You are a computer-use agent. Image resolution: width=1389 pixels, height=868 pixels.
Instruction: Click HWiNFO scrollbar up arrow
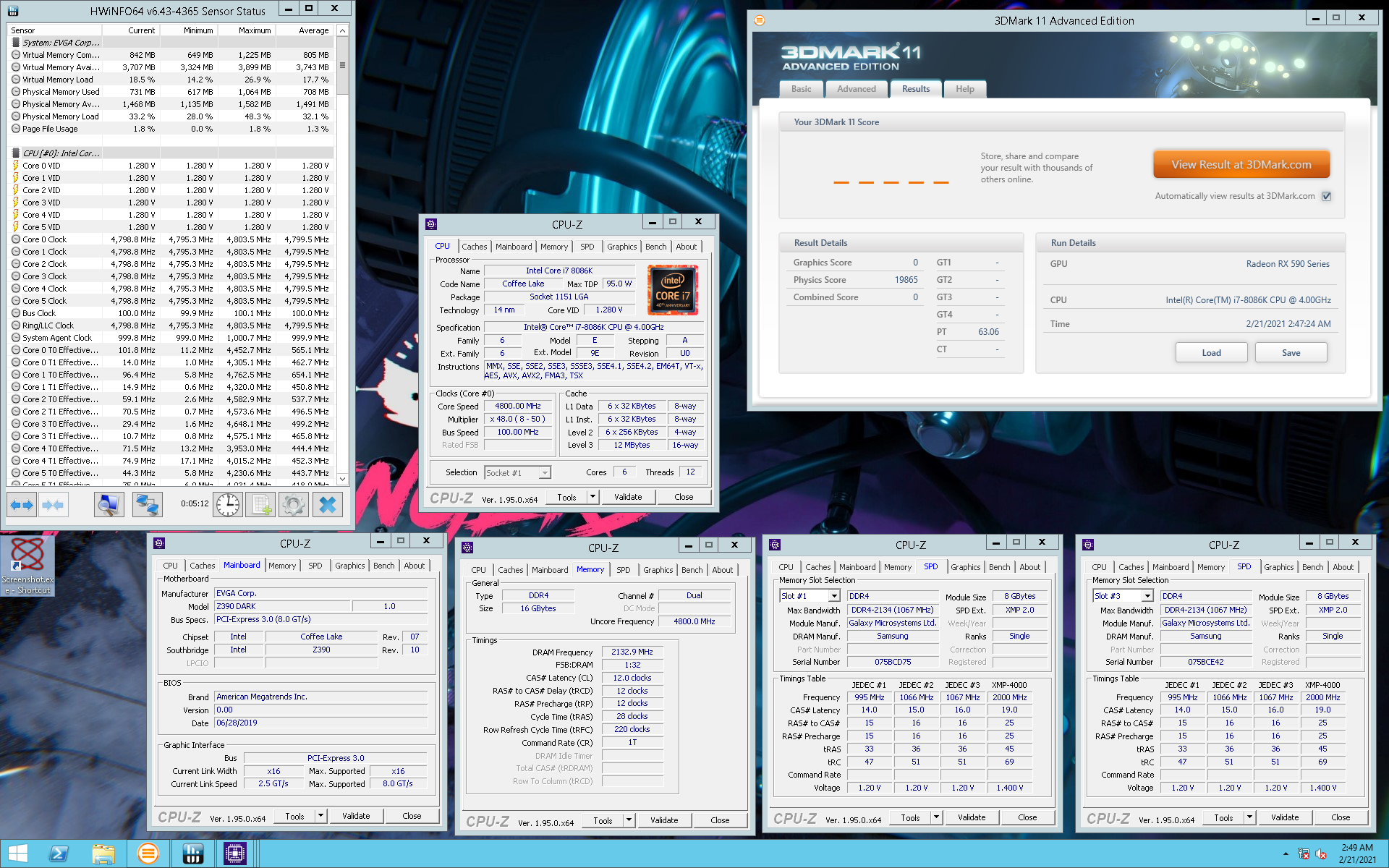coord(342,30)
